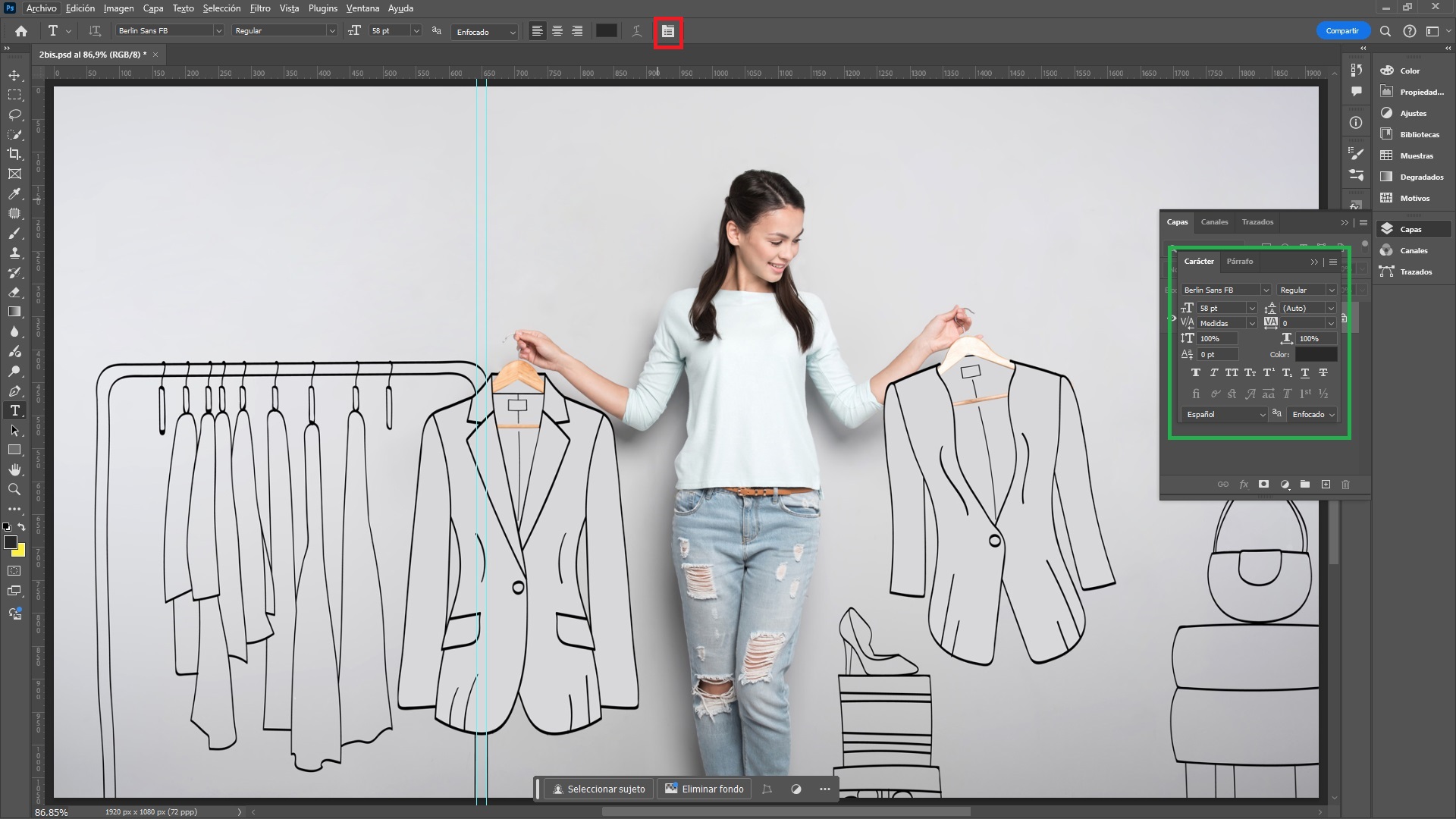The image size is (1456, 819).
Task: Open Berlin Sans FB dropdown in Carácter panel
Action: (x=1266, y=290)
